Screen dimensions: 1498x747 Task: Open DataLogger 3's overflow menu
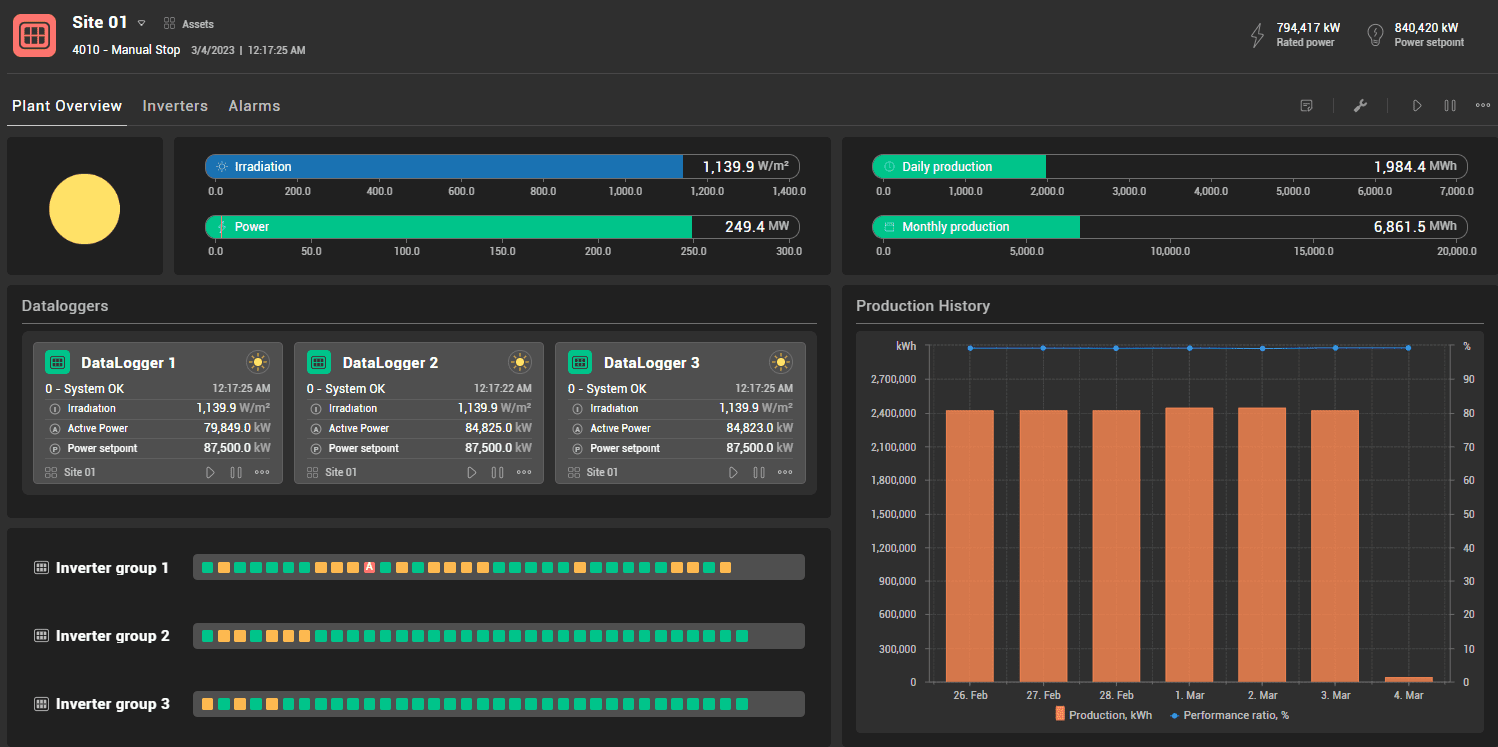click(785, 471)
